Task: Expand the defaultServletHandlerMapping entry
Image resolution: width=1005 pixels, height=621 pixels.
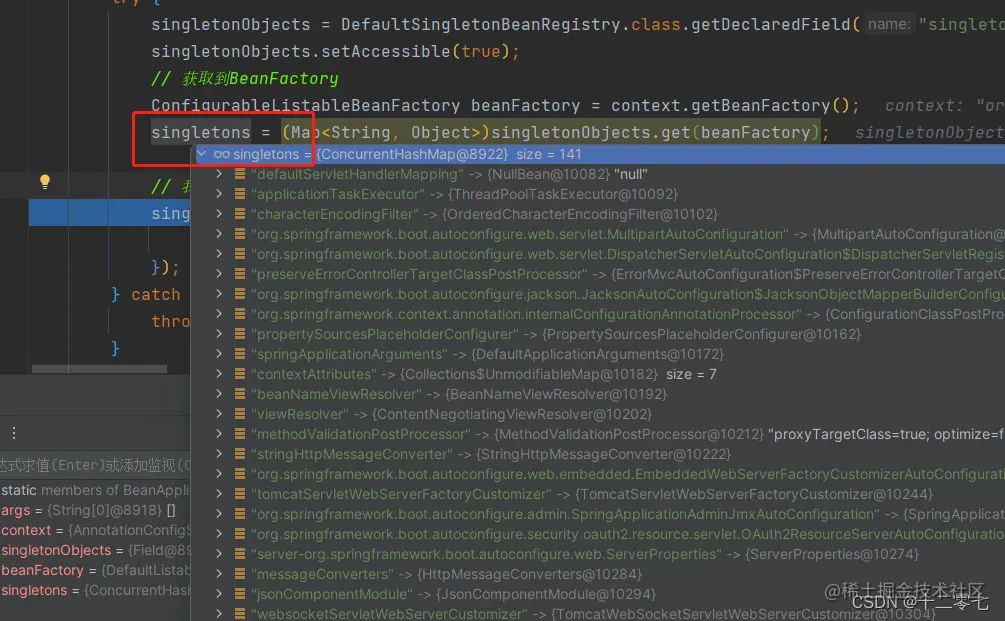Action: [x=219, y=174]
